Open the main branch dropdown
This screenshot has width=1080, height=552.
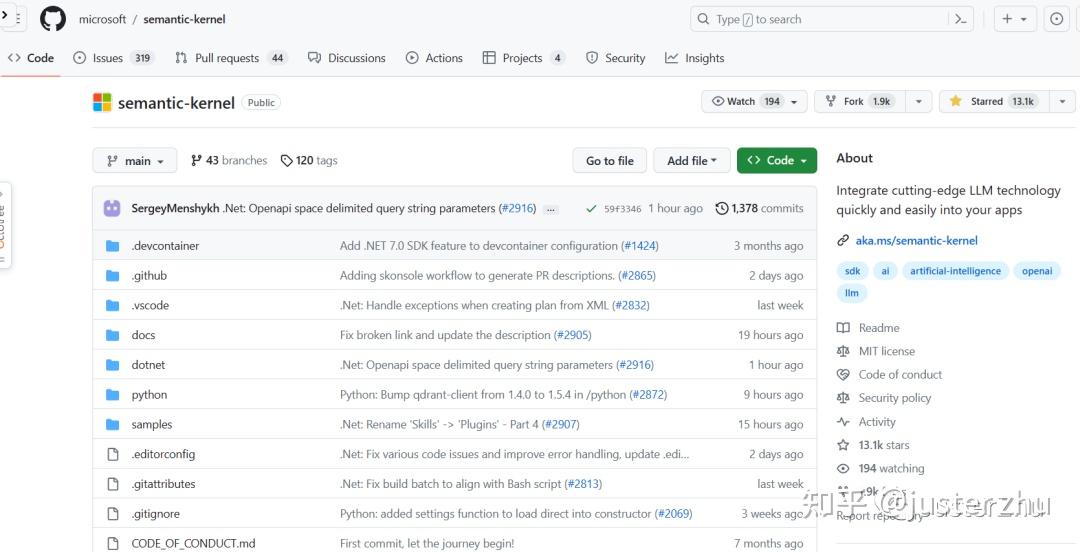(x=135, y=161)
